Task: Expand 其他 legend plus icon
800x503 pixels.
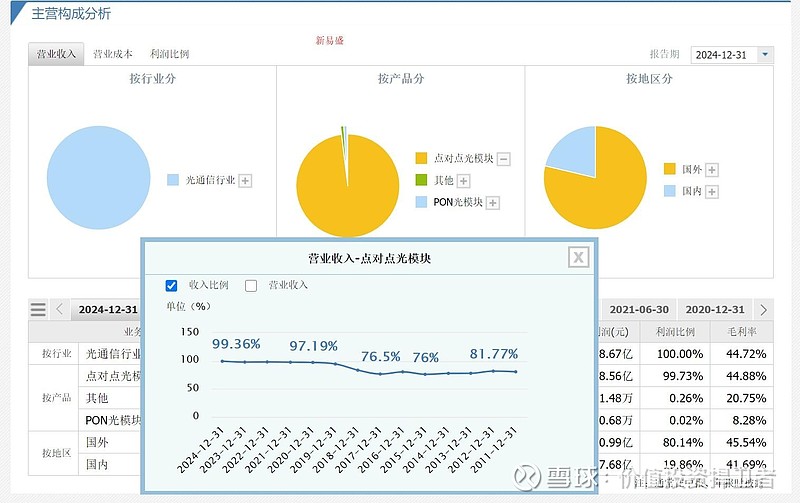Action: [463, 181]
